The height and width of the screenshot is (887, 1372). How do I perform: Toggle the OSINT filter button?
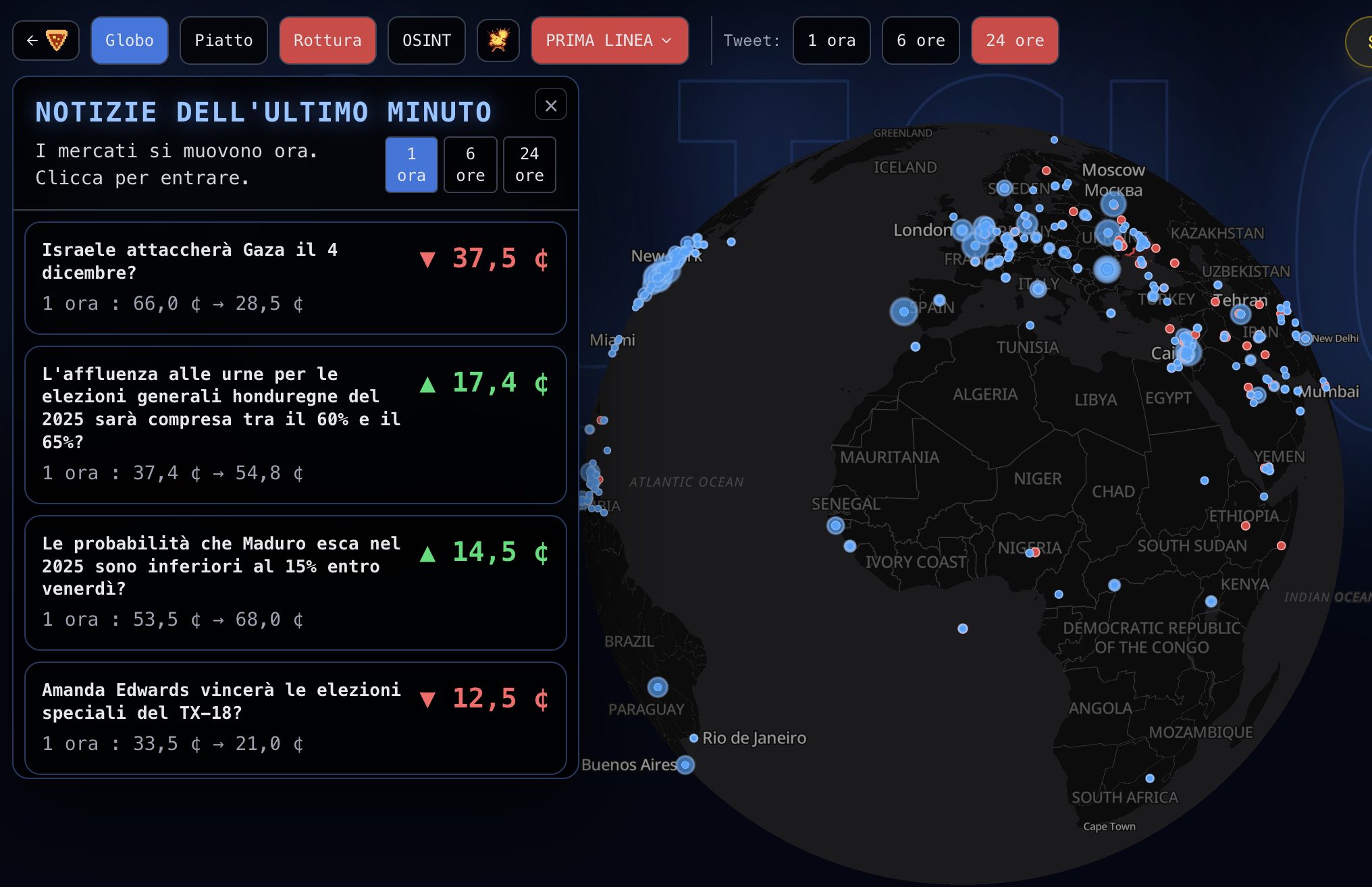pos(426,41)
